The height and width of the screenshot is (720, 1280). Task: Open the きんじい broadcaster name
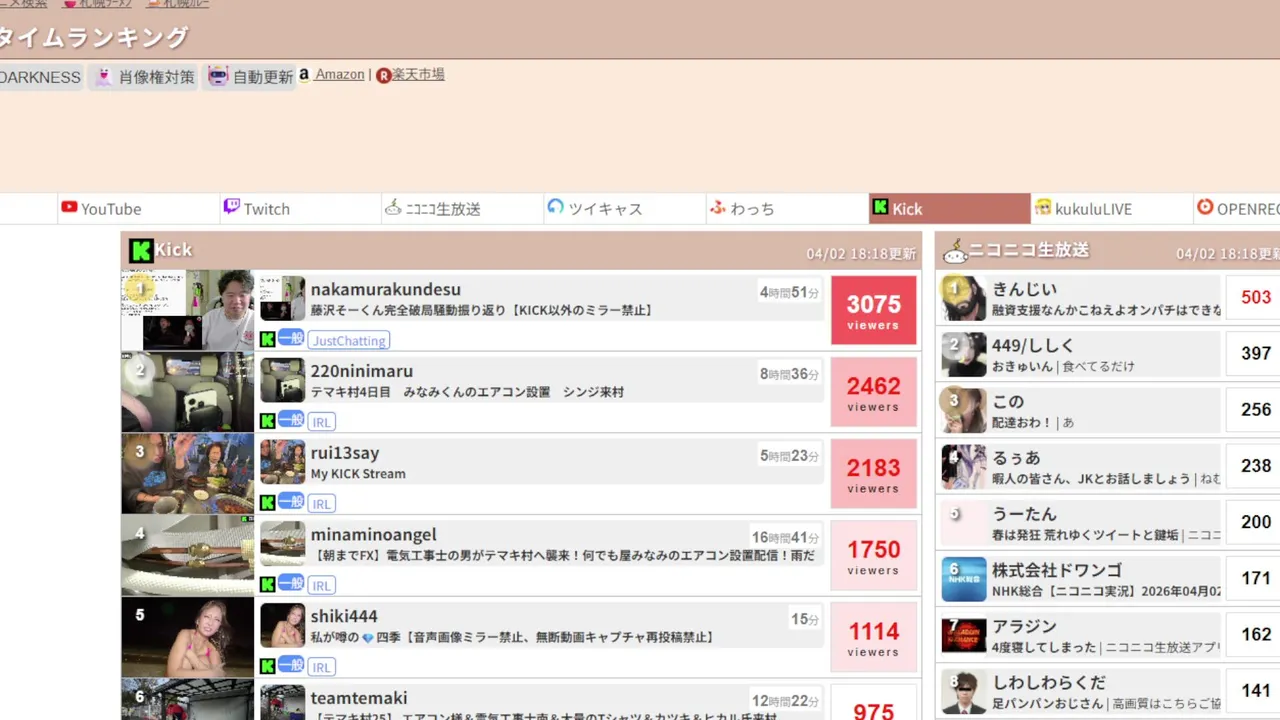[x=1024, y=289]
